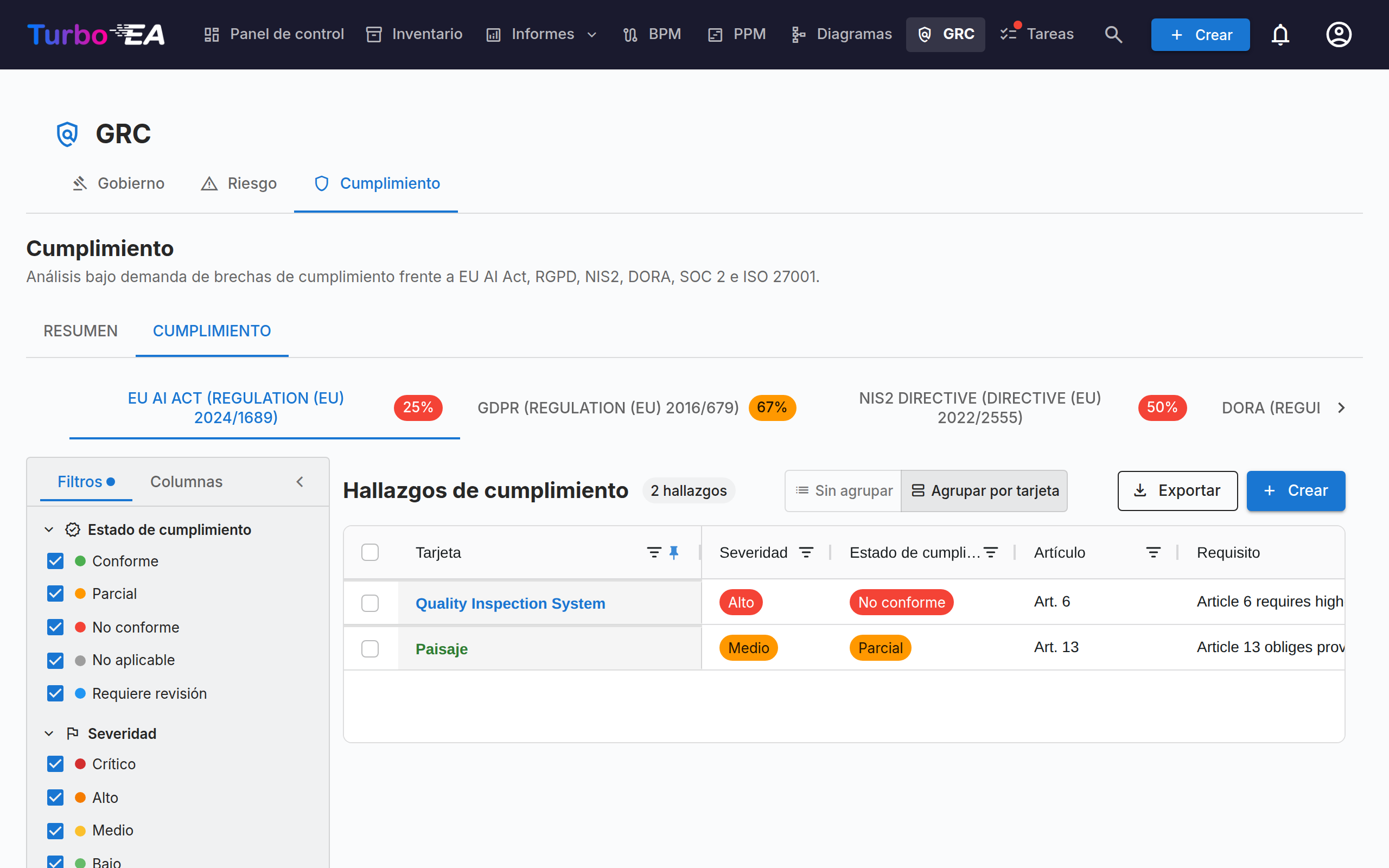Open filter icon on Artículo column
Screen dimensions: 1389x868
[1153, 552]
